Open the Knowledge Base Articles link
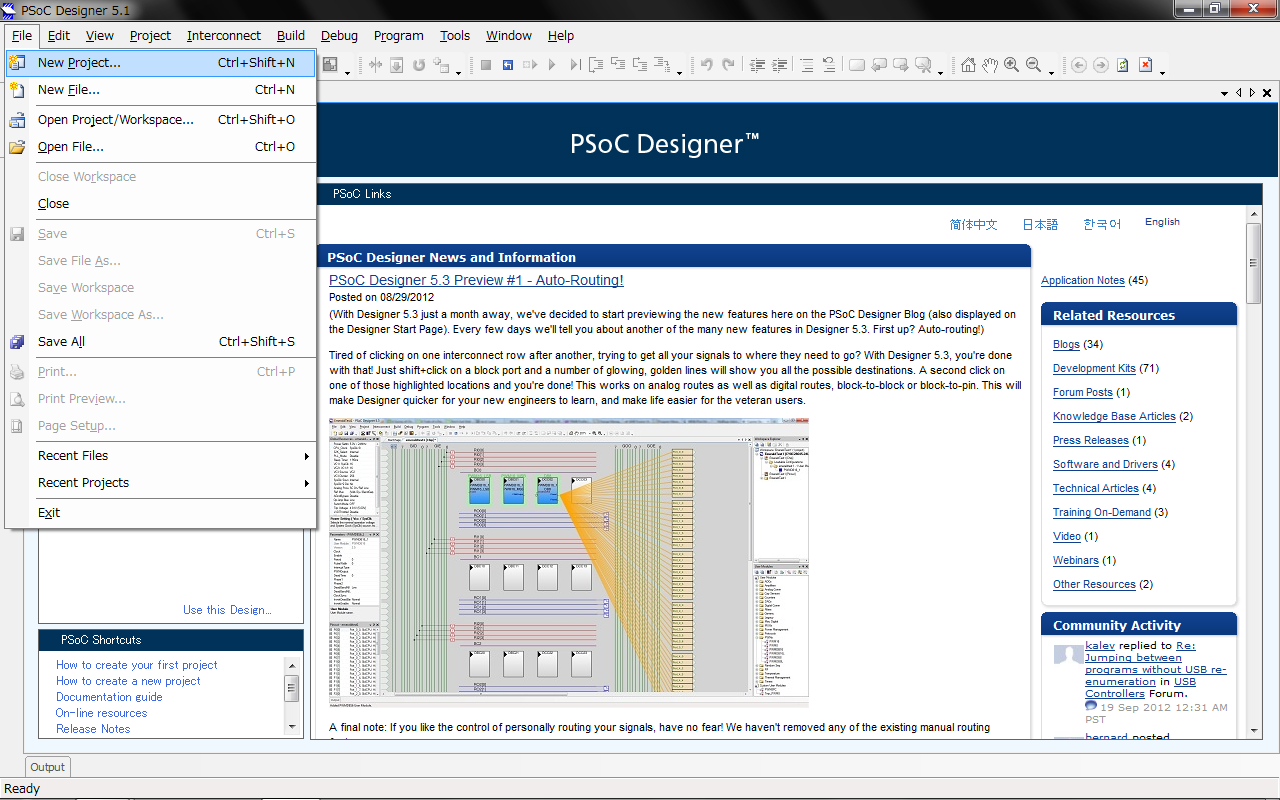Viewport: 1280px width, 800px height. pos(1114,417)
